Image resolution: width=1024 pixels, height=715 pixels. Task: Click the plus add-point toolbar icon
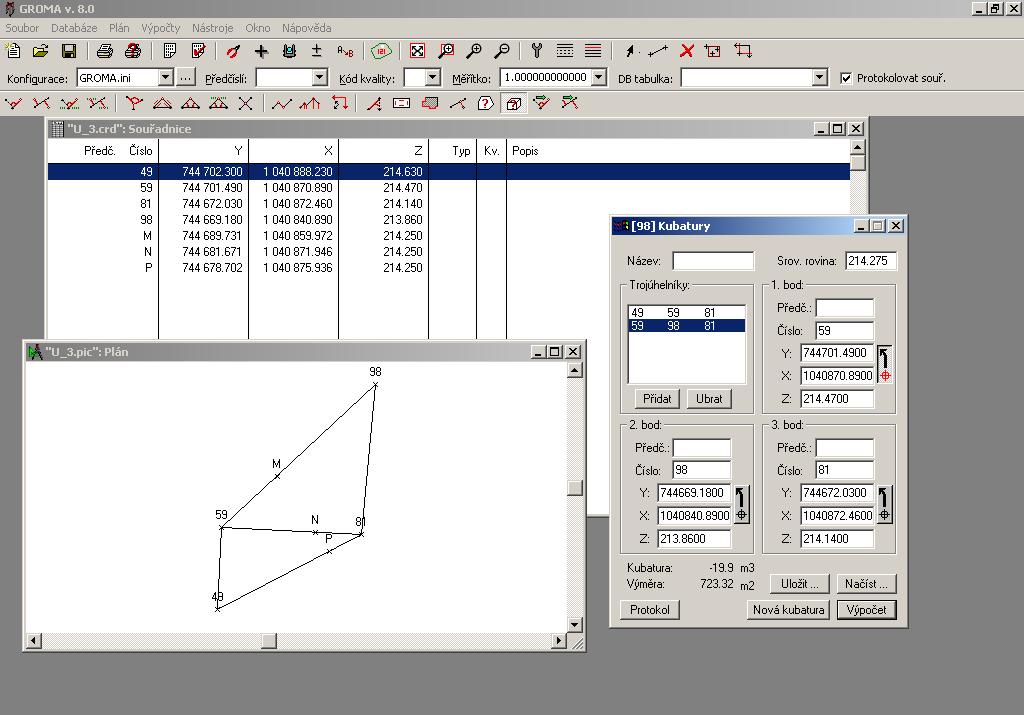coord(261,51)
